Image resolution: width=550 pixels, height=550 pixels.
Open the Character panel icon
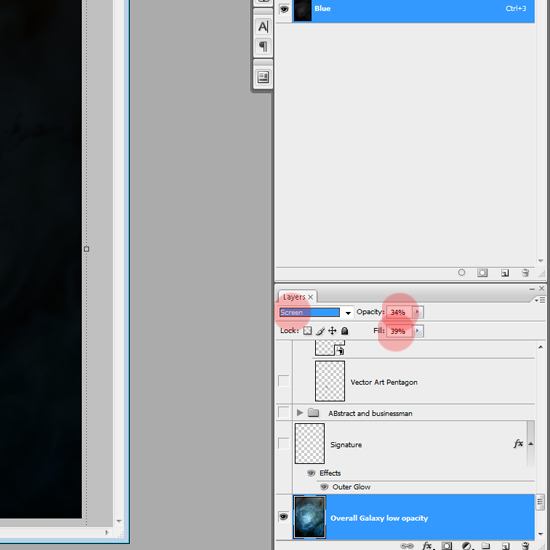click(263, 27)
